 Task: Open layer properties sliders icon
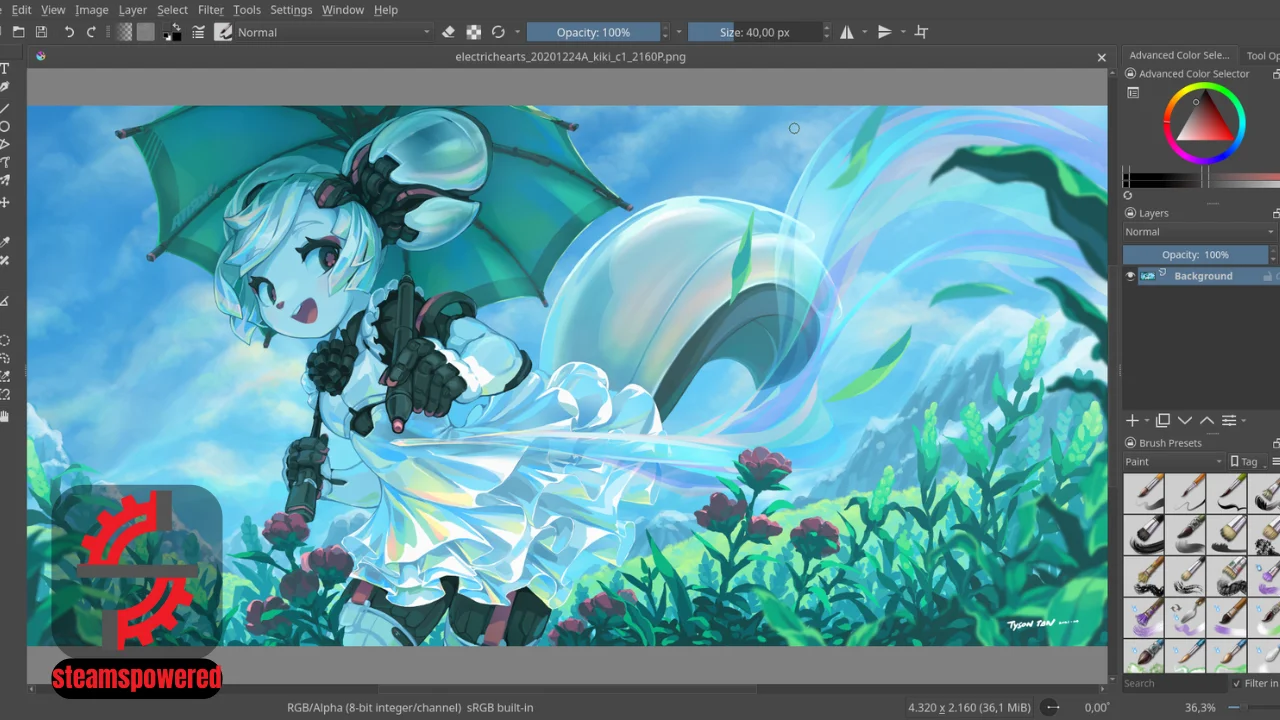(x=1229, y=421)
